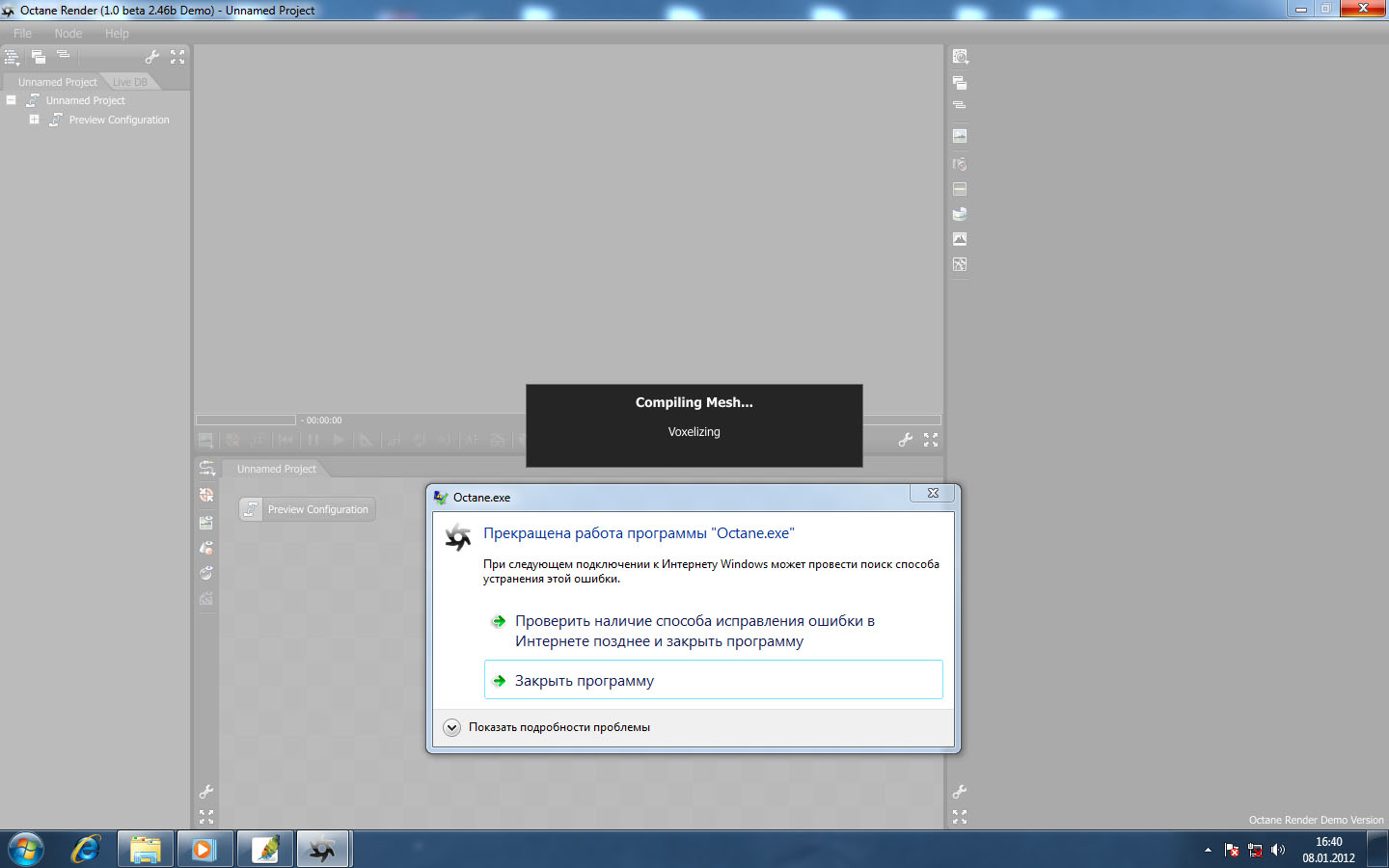The image size is (1389, 868).
Task: Click the render progress bar
Action: click(246, 420)
